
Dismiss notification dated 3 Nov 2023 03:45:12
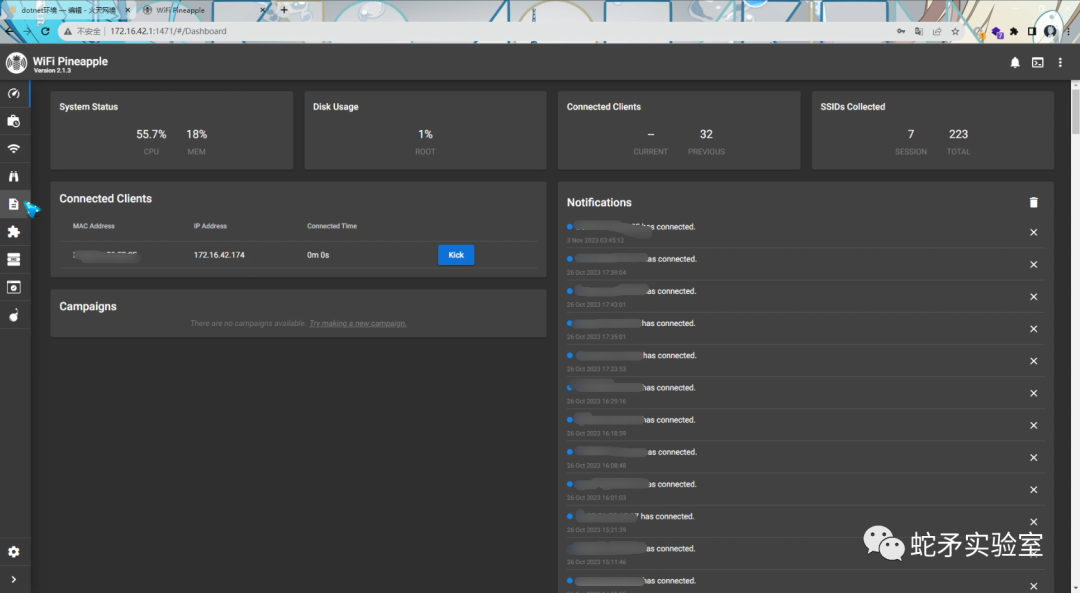coord(1033,232)
